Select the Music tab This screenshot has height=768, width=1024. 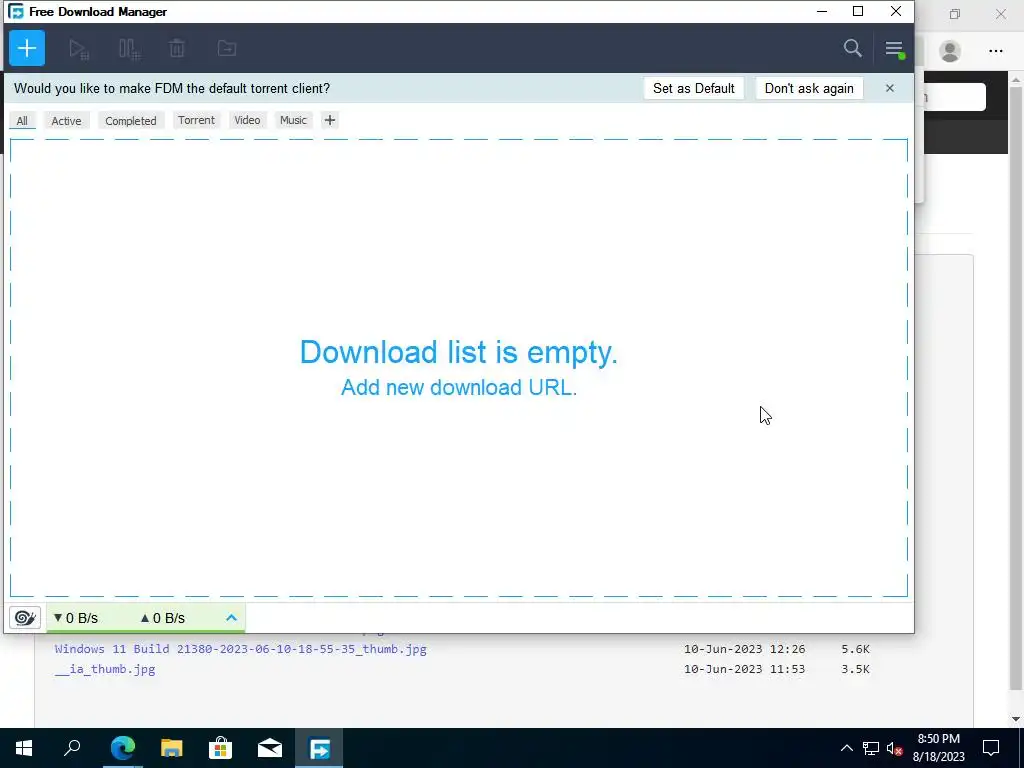pos(293,120)
